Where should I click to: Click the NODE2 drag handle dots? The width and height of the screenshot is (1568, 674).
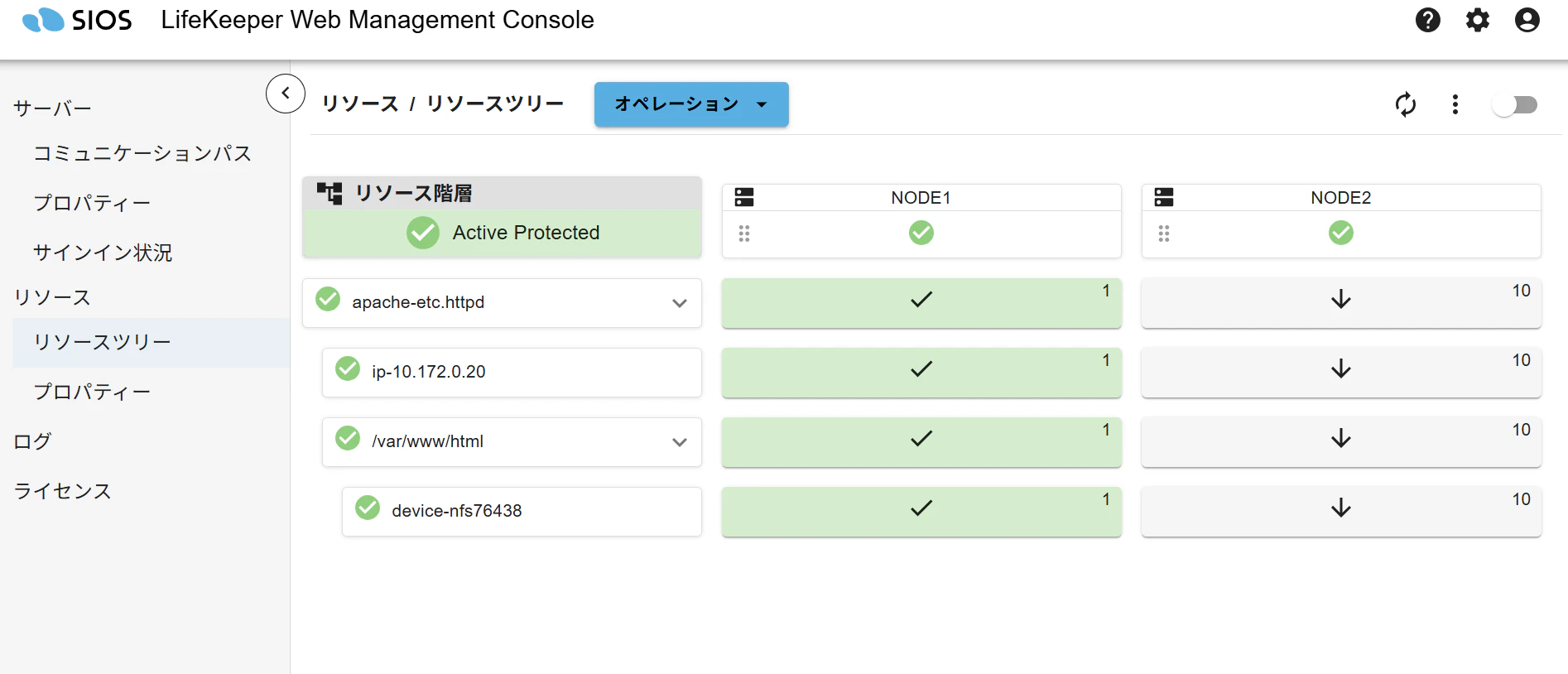[1164, 233]
